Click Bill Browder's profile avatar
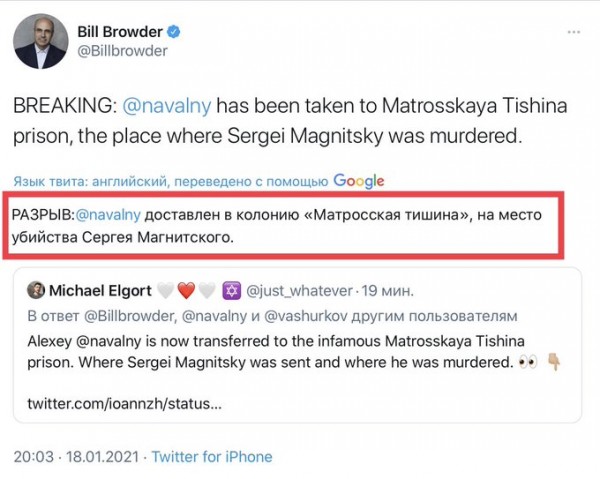600x479 pixels. [38, 40]
